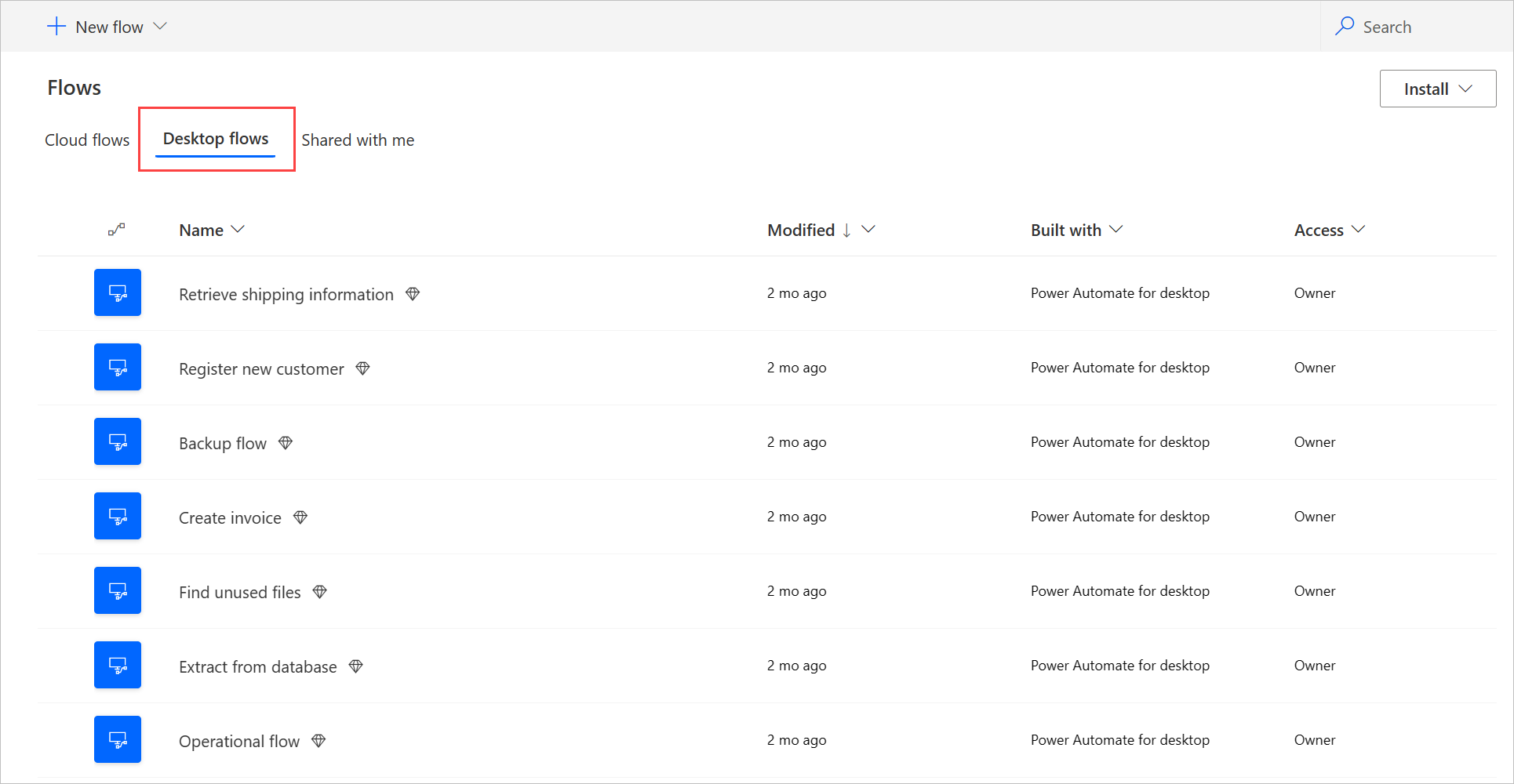Click 'Power Automate for desktop' in Register new customer row
1514x784 pixels.
pos(1120,367)
